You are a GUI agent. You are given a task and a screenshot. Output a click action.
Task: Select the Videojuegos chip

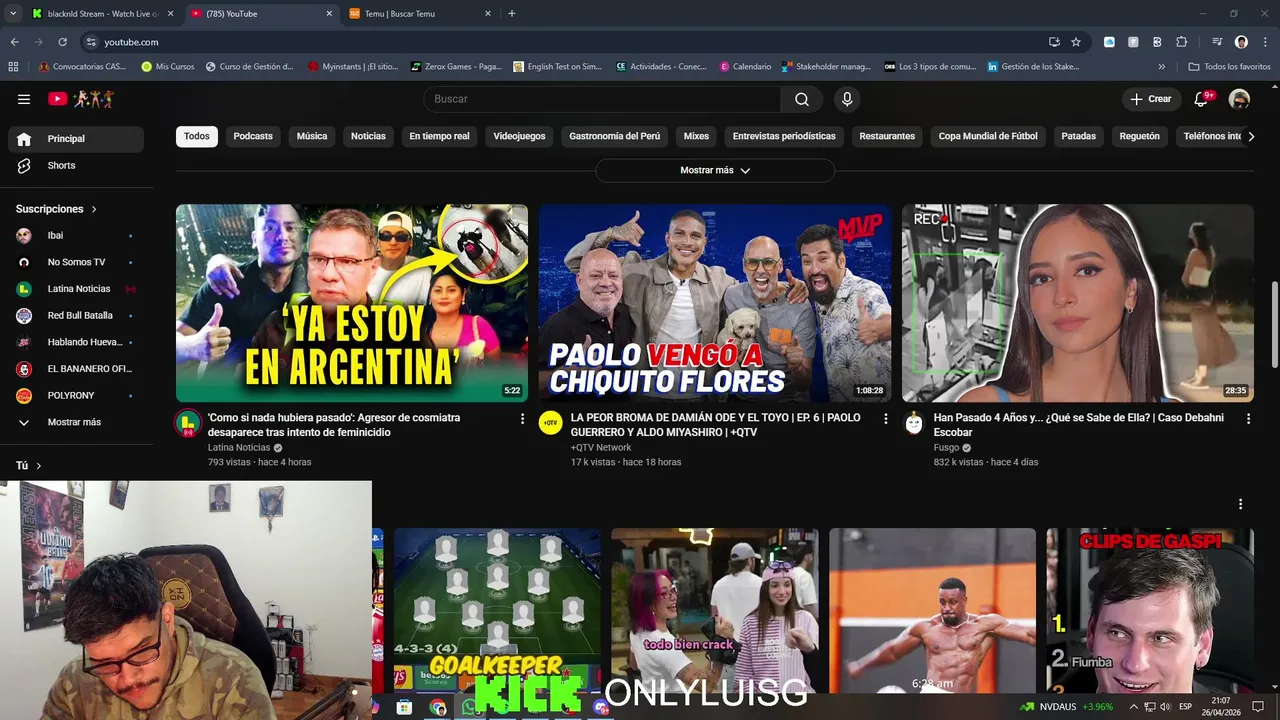519,136
